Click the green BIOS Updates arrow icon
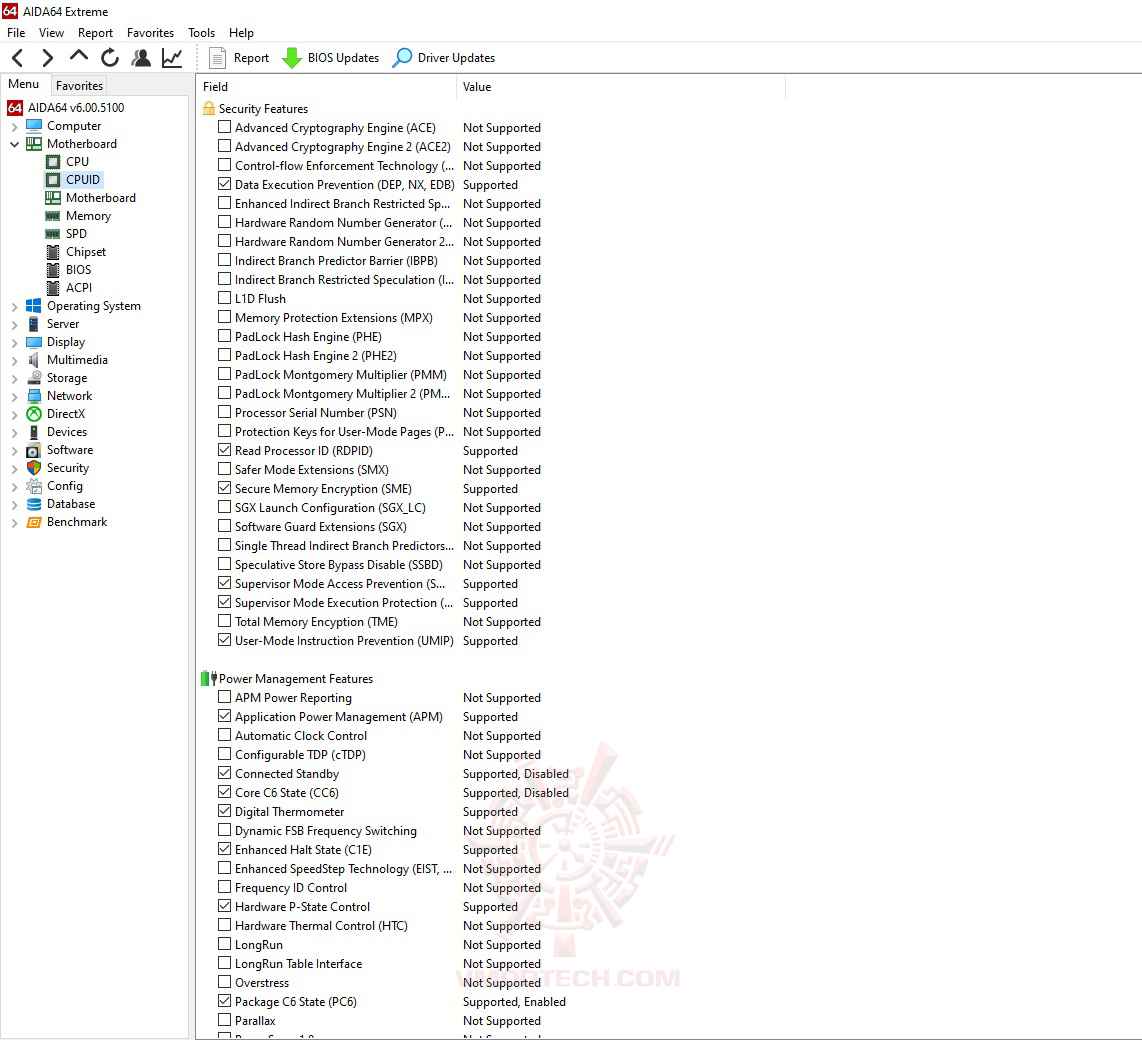 click(292, 58)
